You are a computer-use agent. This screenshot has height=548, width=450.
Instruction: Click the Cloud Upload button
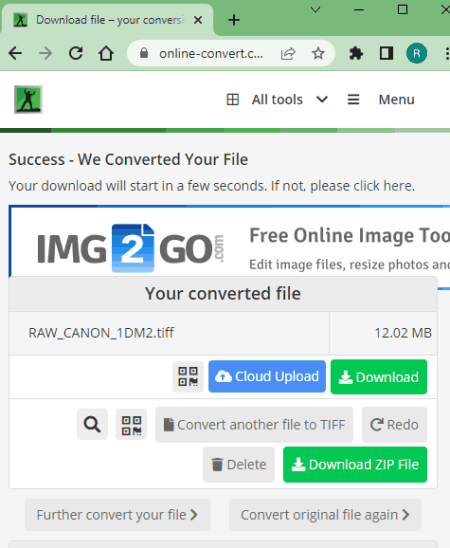[x=267, y=376]
